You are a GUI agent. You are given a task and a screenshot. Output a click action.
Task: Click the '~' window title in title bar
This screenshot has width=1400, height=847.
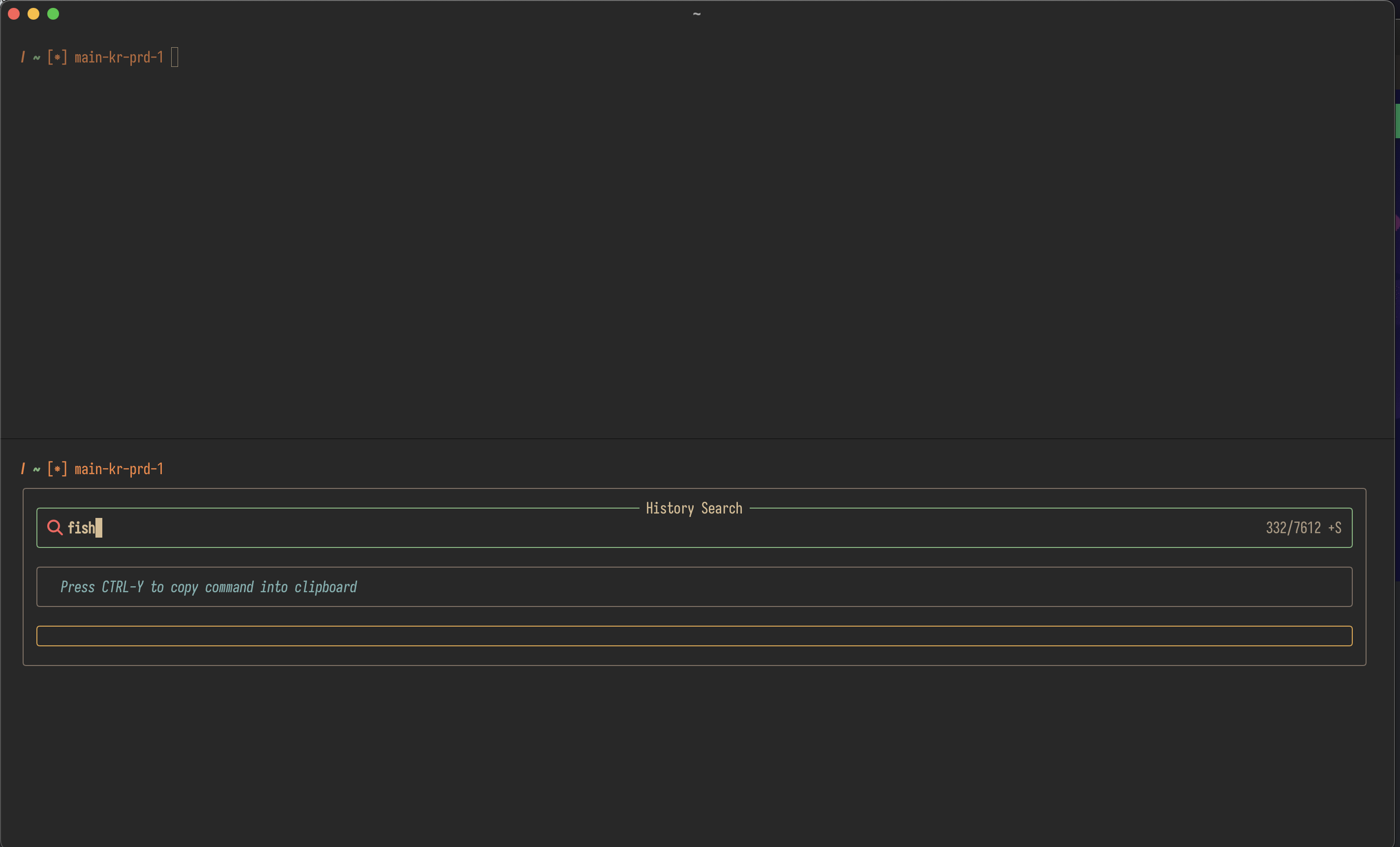point(697,14)
